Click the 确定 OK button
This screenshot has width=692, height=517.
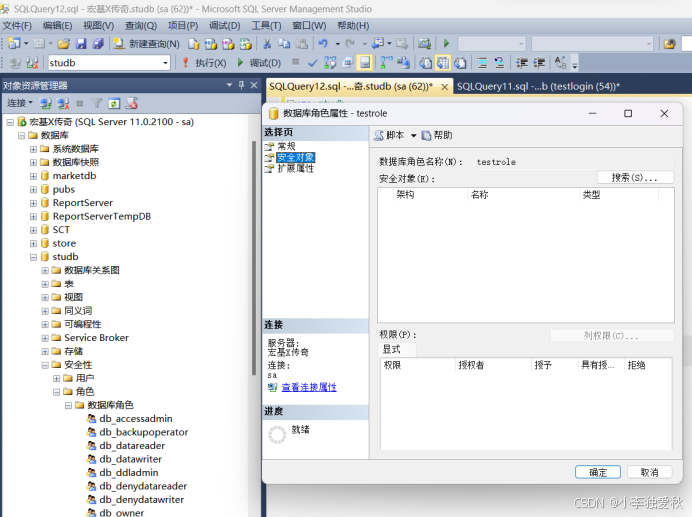click(598, 472)
